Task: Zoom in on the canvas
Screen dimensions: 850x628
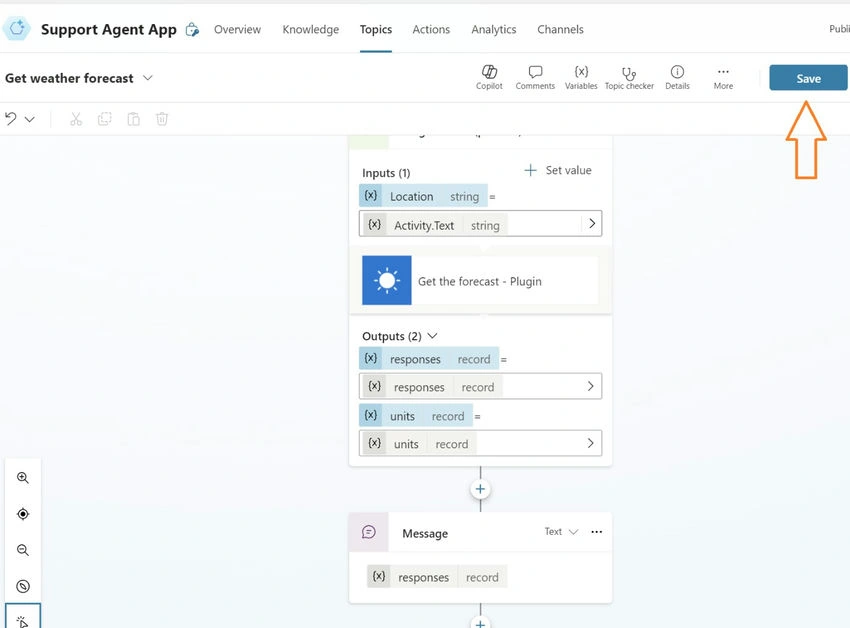Action: tap(23, 478)
